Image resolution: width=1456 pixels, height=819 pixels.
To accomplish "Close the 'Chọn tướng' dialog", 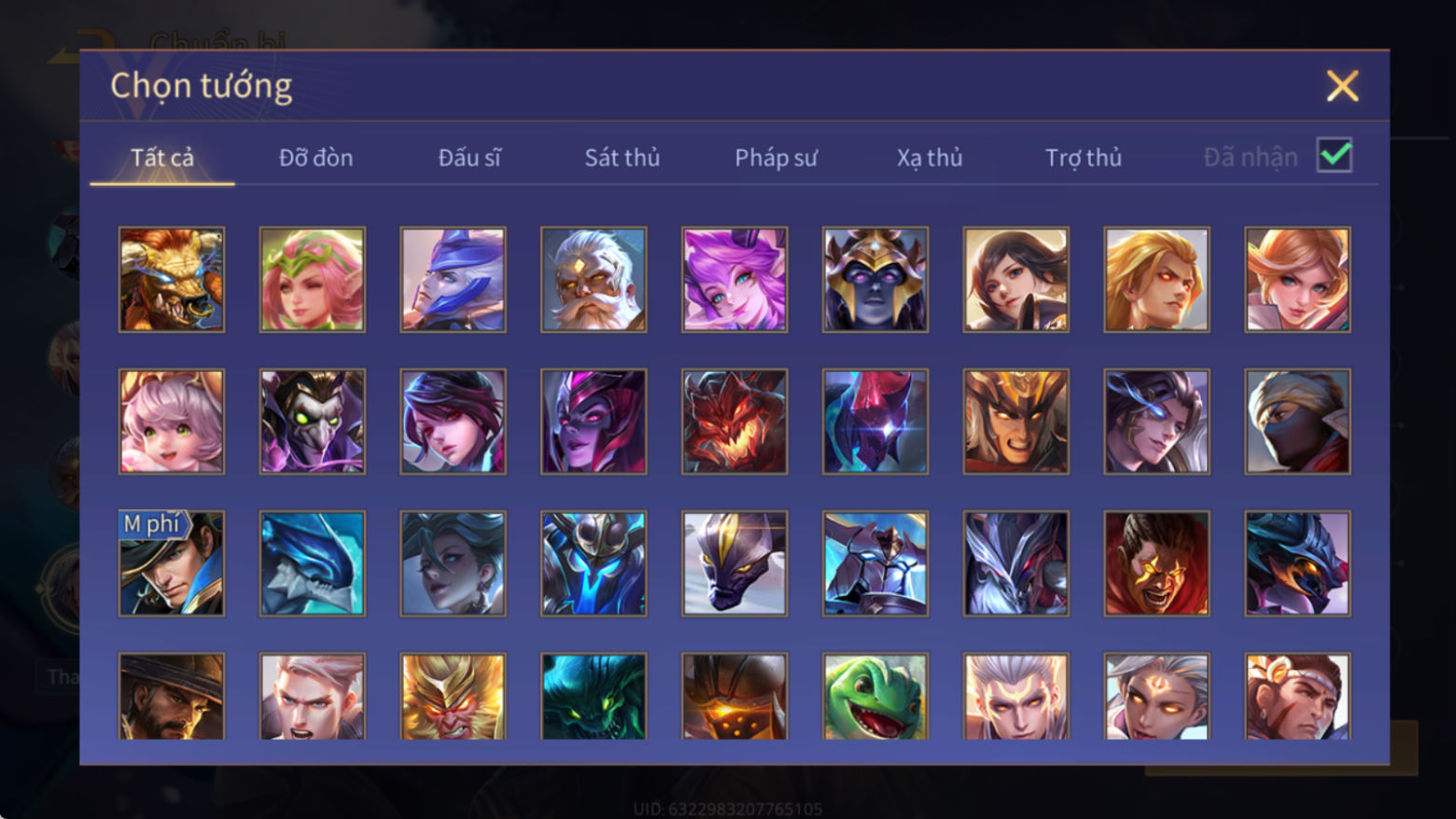I will 1342,86.
